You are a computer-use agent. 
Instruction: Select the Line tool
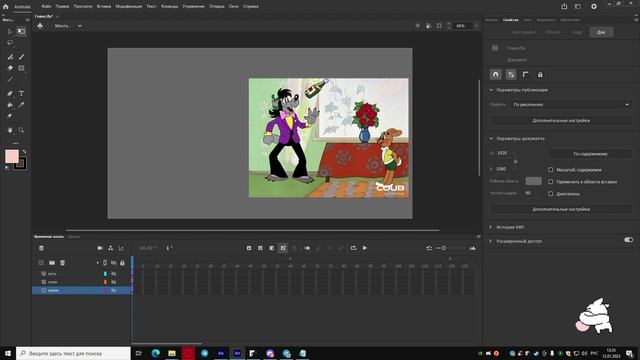pos(10,80)
